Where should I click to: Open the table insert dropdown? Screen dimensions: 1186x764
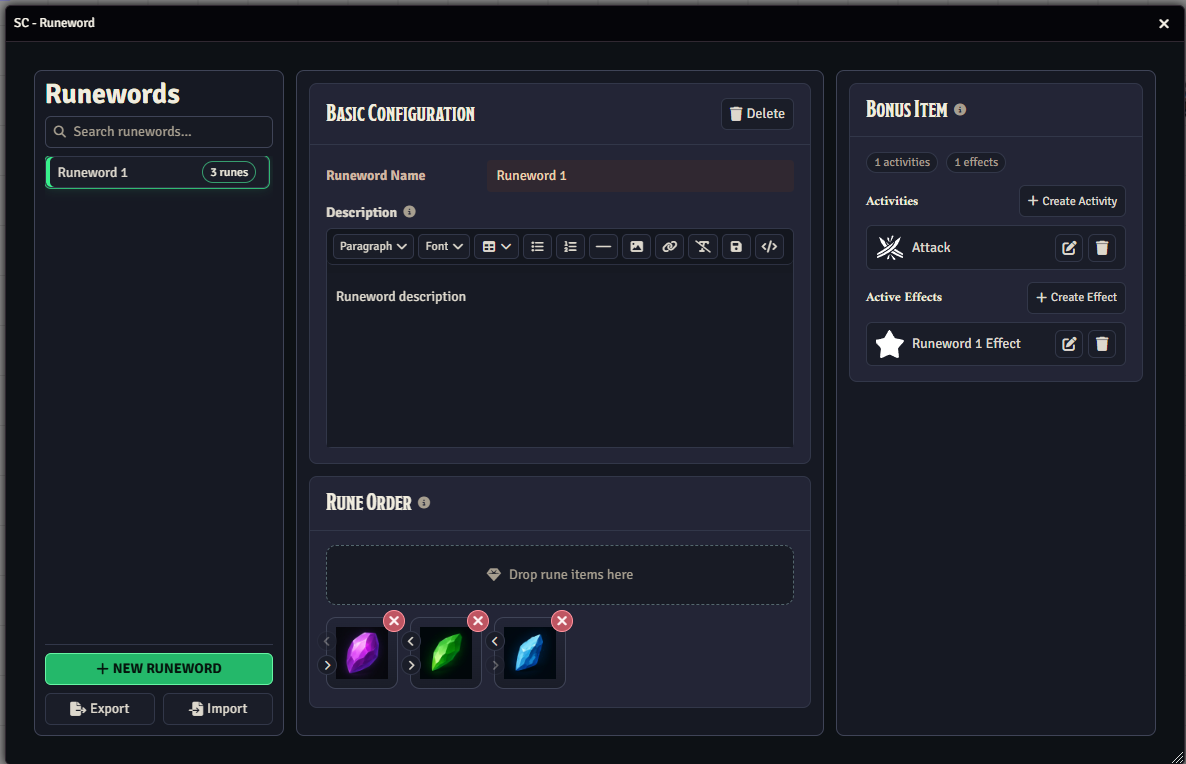(x=496, y=247)
